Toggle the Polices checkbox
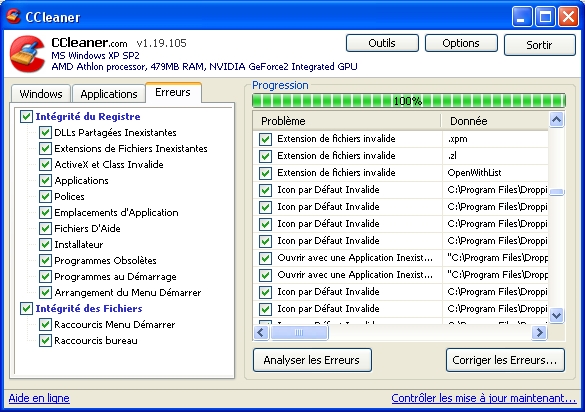 point(45,196)
